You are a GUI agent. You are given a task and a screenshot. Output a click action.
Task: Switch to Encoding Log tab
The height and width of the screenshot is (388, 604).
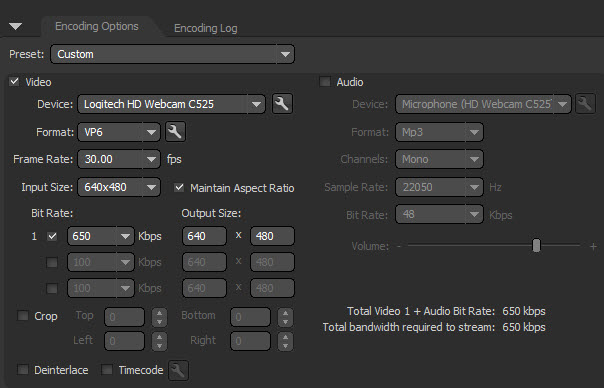205,28
